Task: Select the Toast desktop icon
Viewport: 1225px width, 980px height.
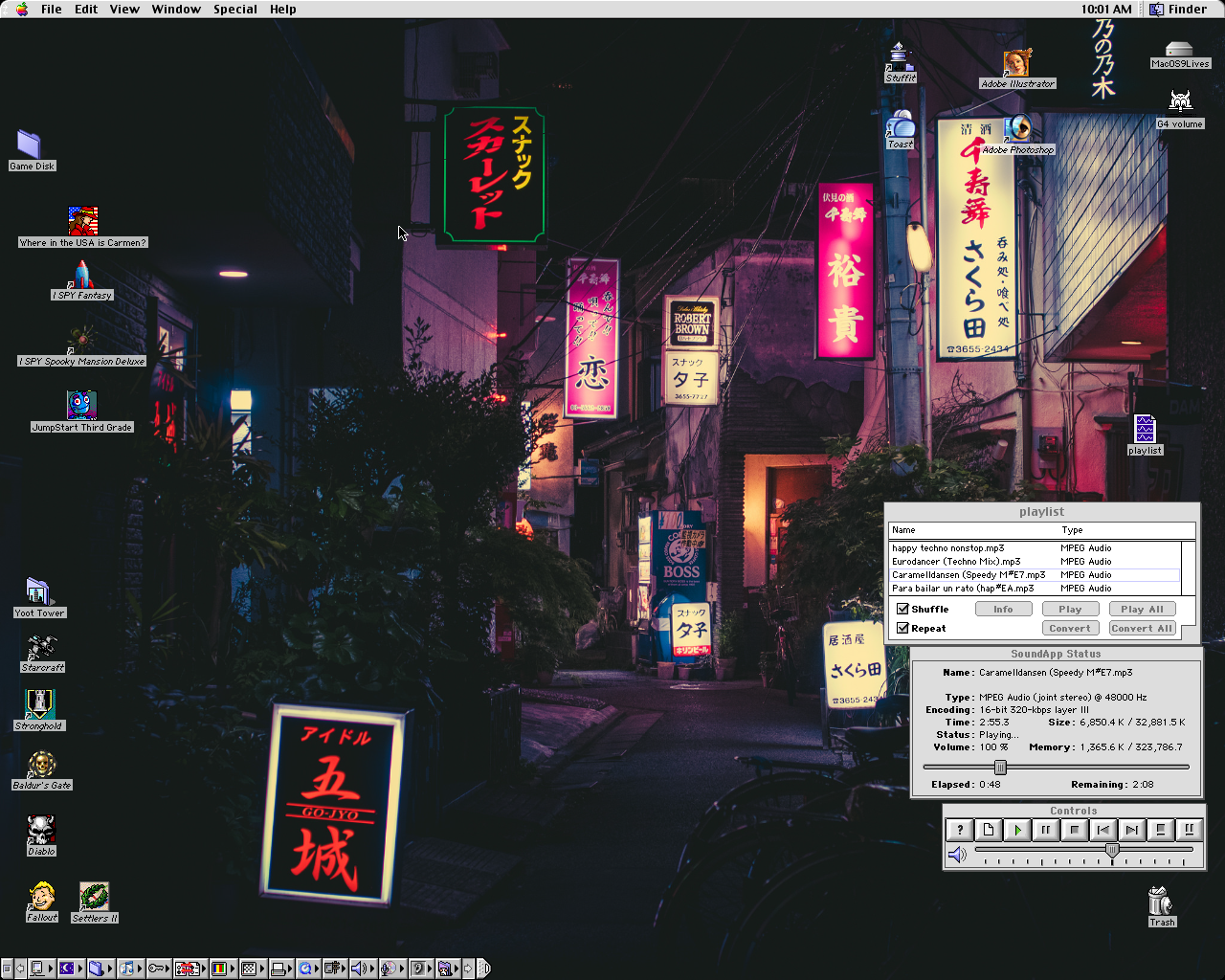Action: point(901,129)
